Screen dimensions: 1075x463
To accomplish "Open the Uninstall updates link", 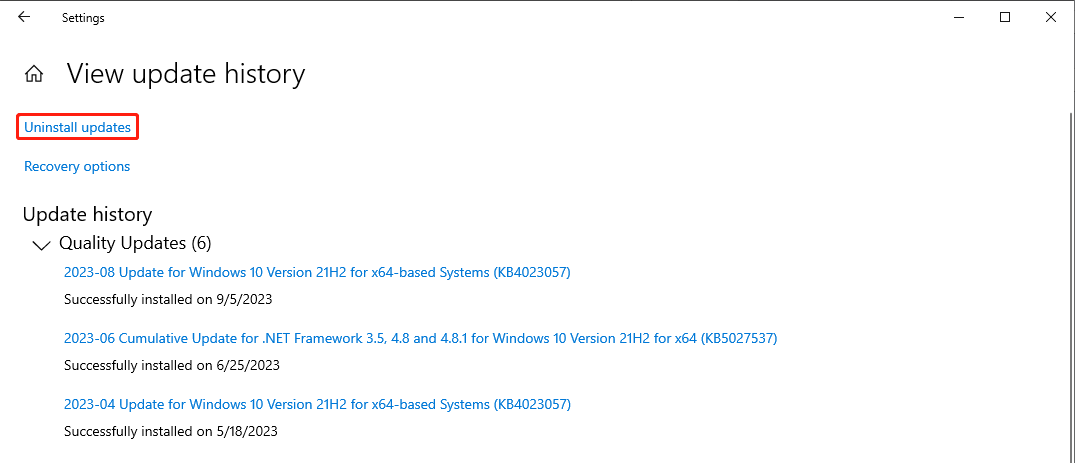I will click(x=77, y=127).
